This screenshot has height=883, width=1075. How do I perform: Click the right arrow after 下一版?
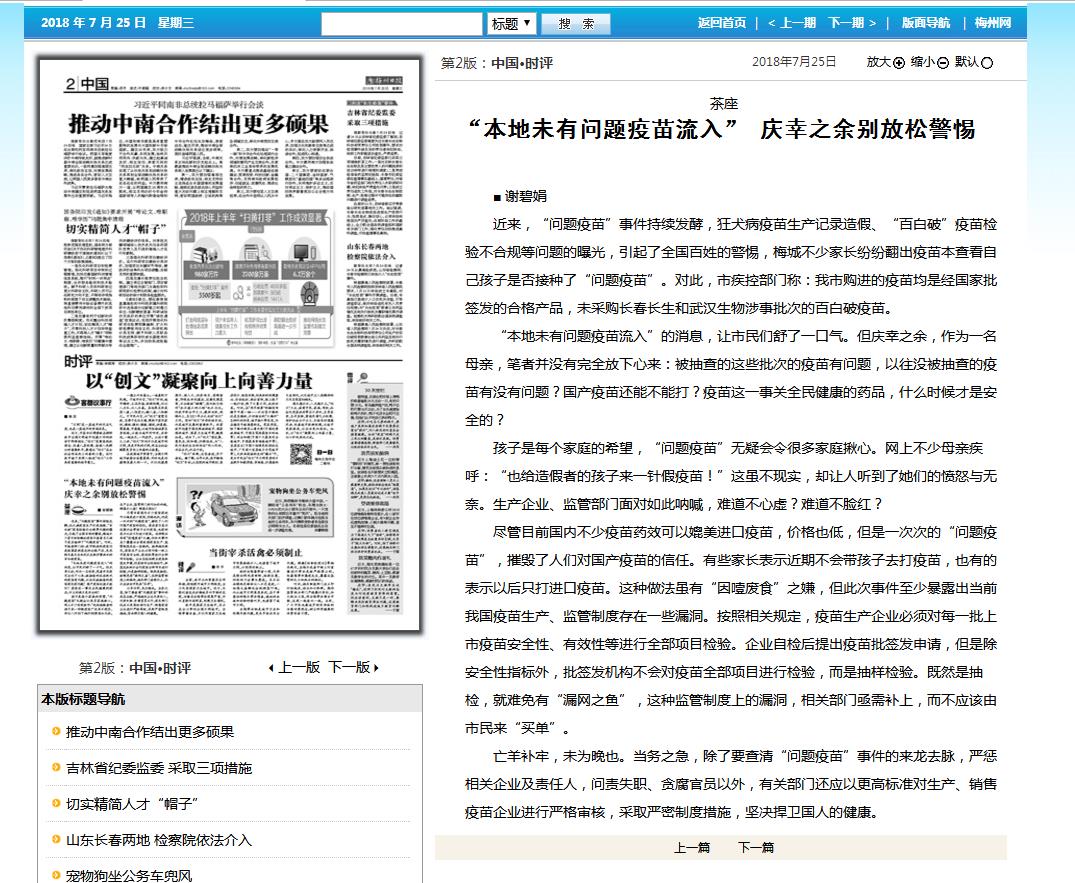(376, 668)
